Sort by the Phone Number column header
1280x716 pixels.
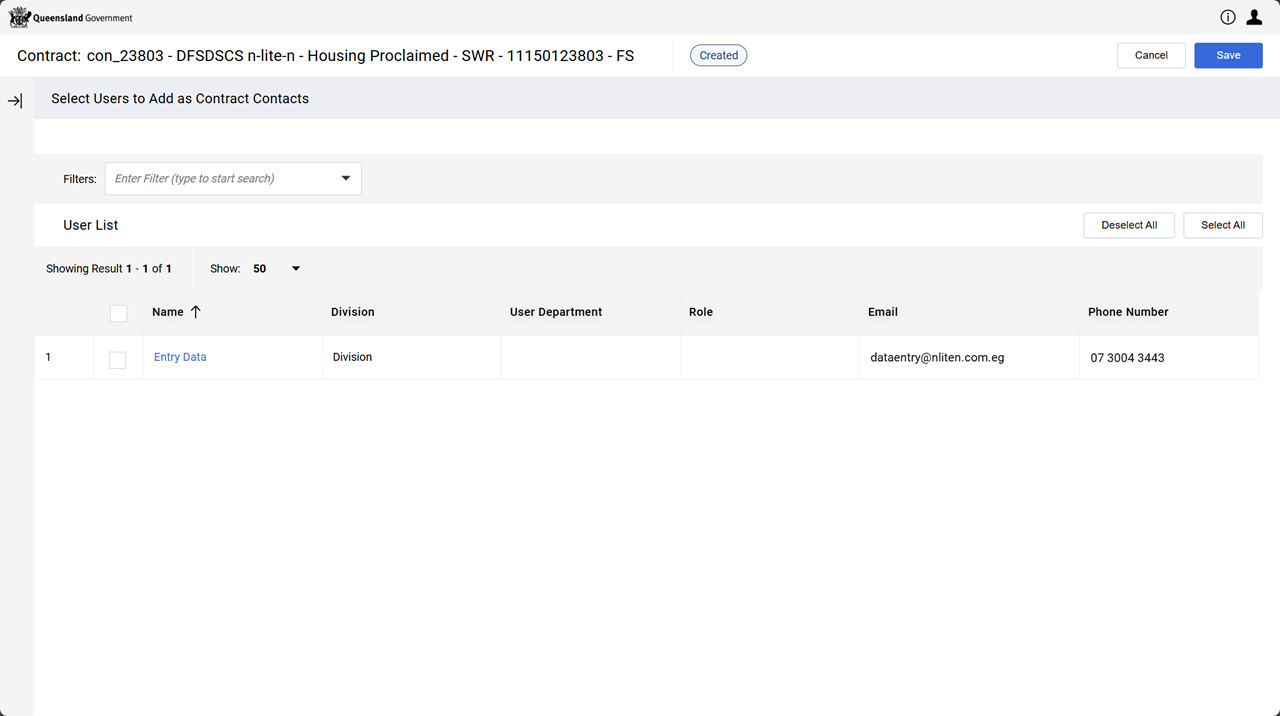1128,312
